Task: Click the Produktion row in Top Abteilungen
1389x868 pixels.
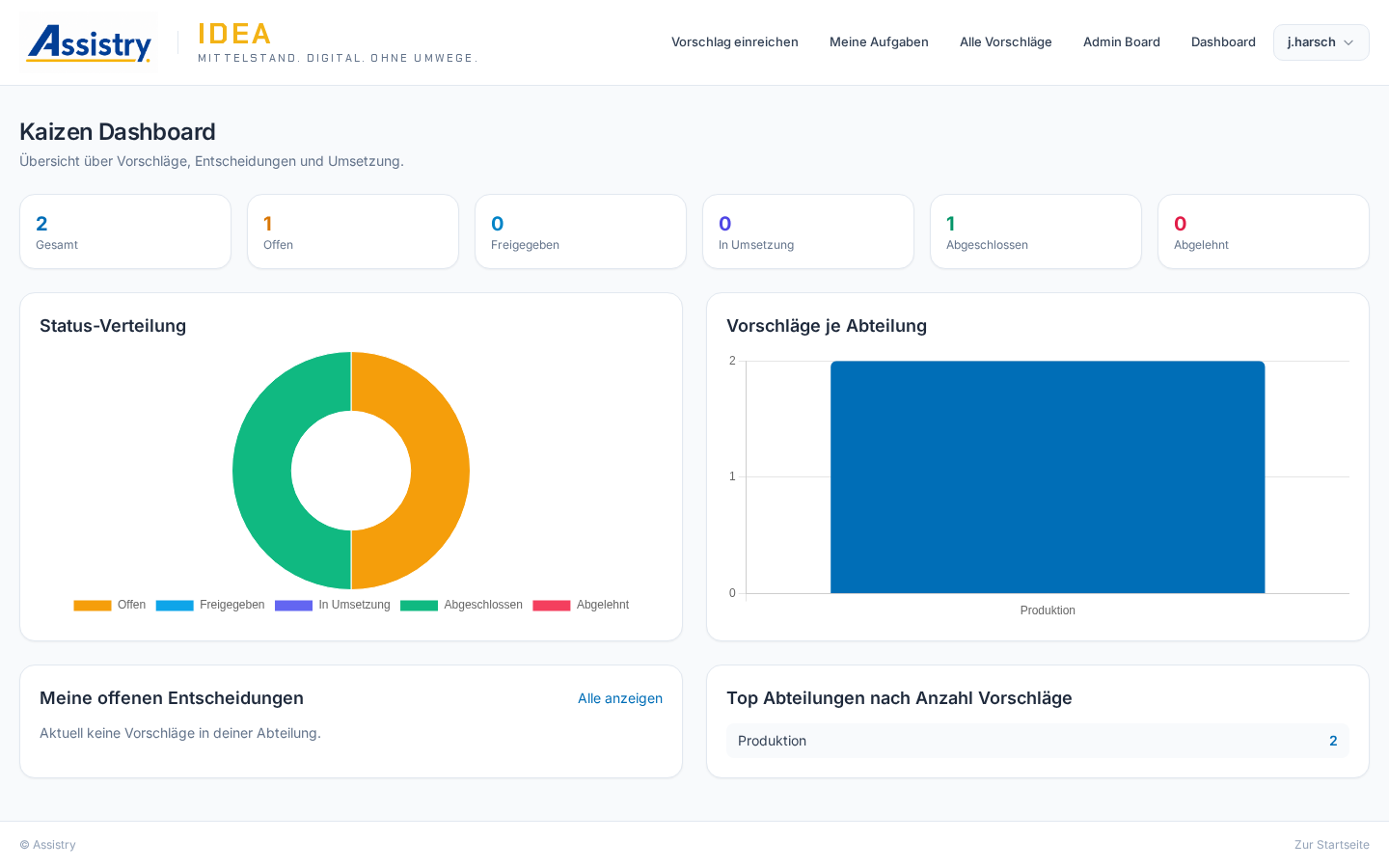Action: [x=1038, y=741]
